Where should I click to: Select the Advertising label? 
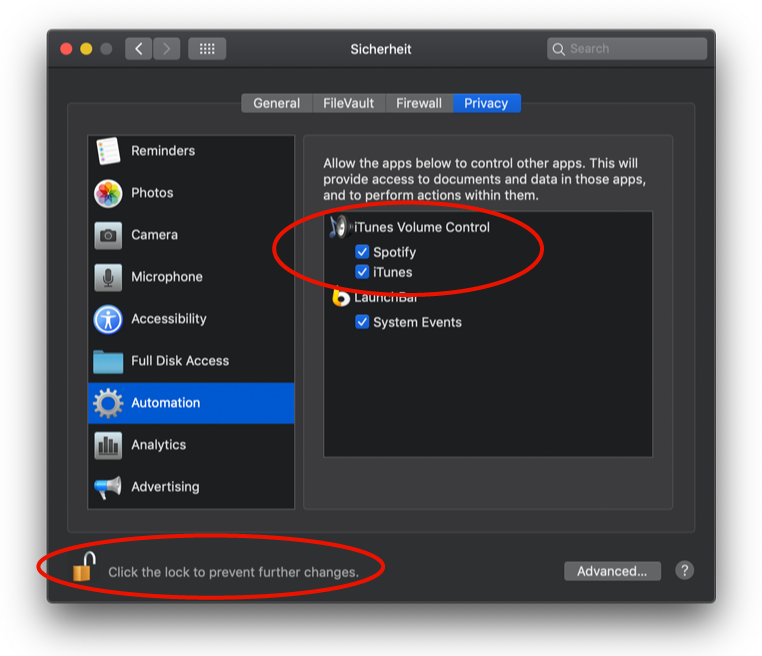click(165, 487)
